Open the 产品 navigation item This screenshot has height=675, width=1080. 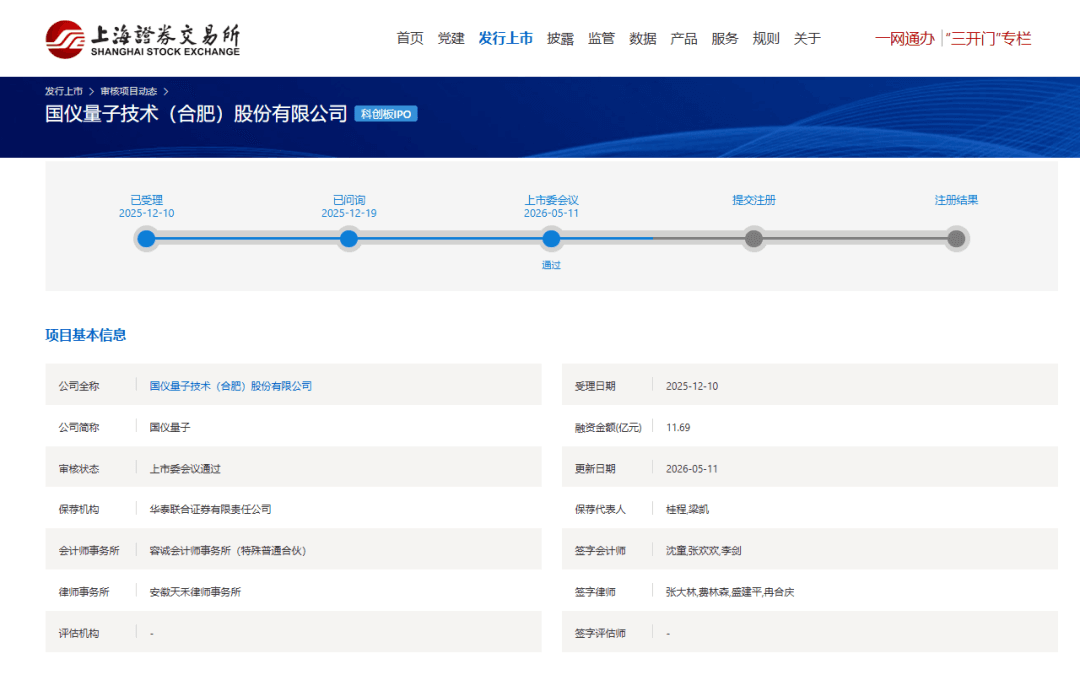pos(683,39)
